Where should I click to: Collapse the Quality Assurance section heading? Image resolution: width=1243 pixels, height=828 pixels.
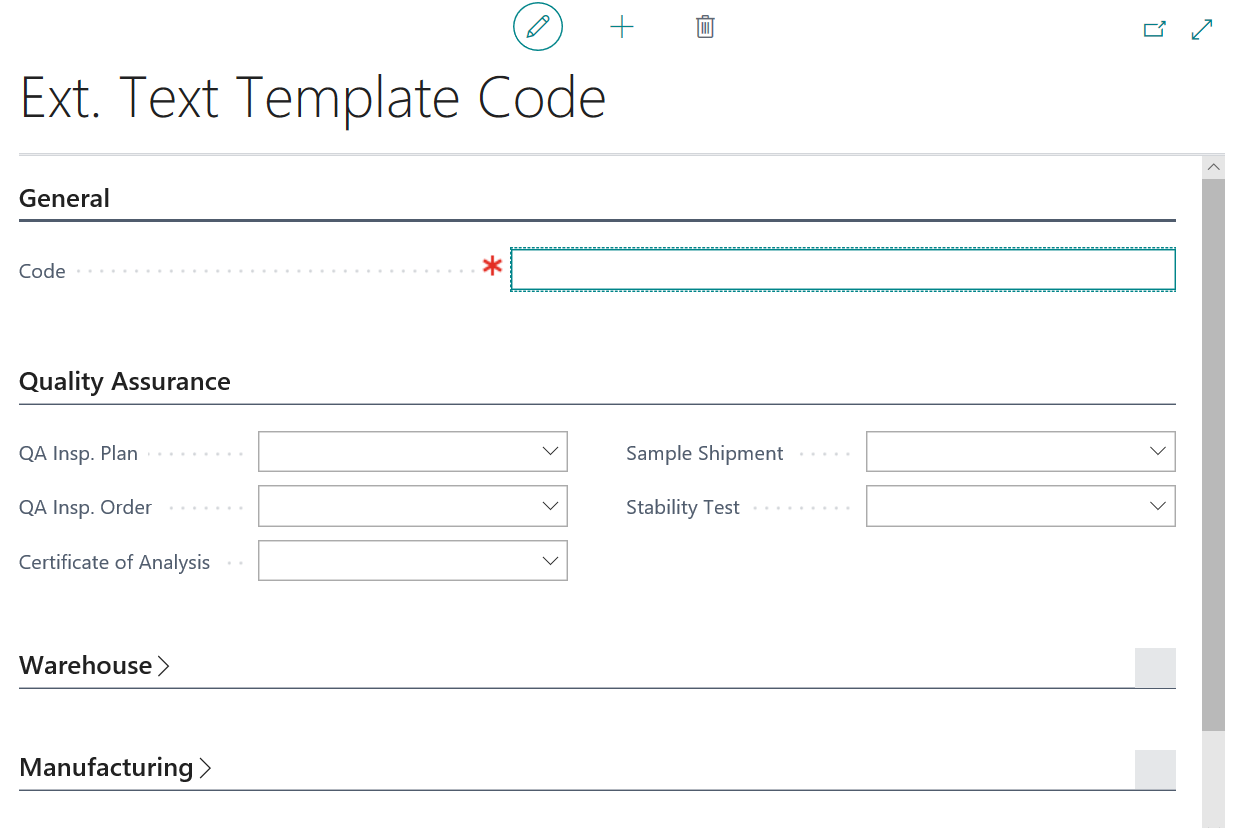click(x=125, y=382)
